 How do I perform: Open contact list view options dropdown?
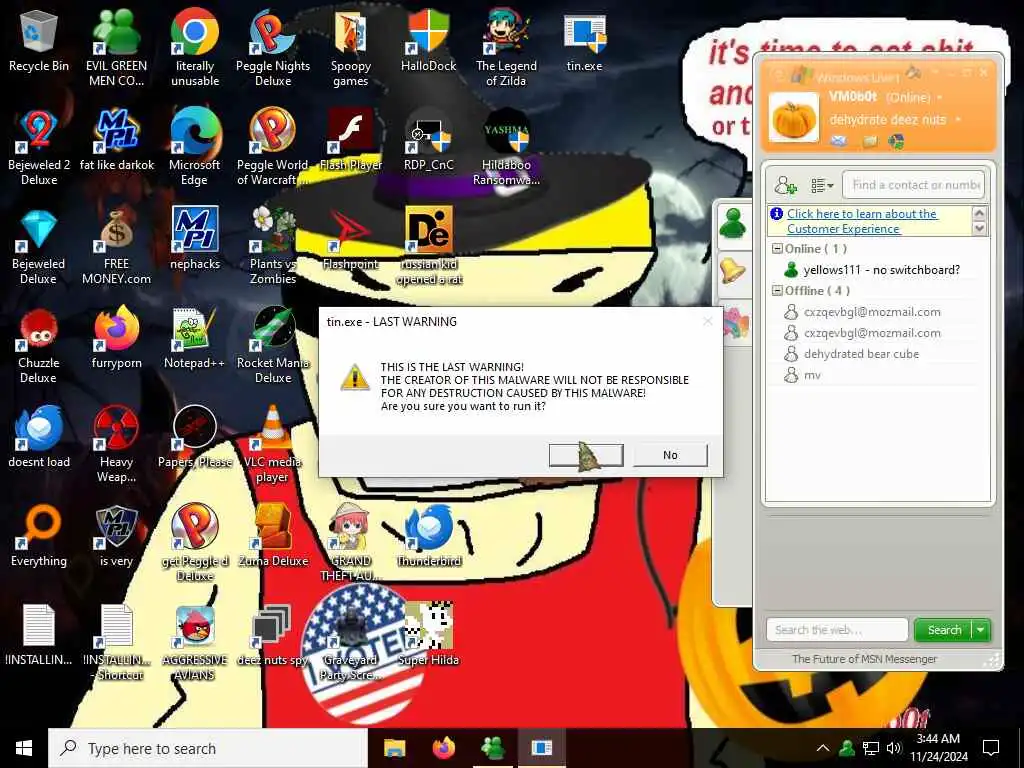[822, 186]
